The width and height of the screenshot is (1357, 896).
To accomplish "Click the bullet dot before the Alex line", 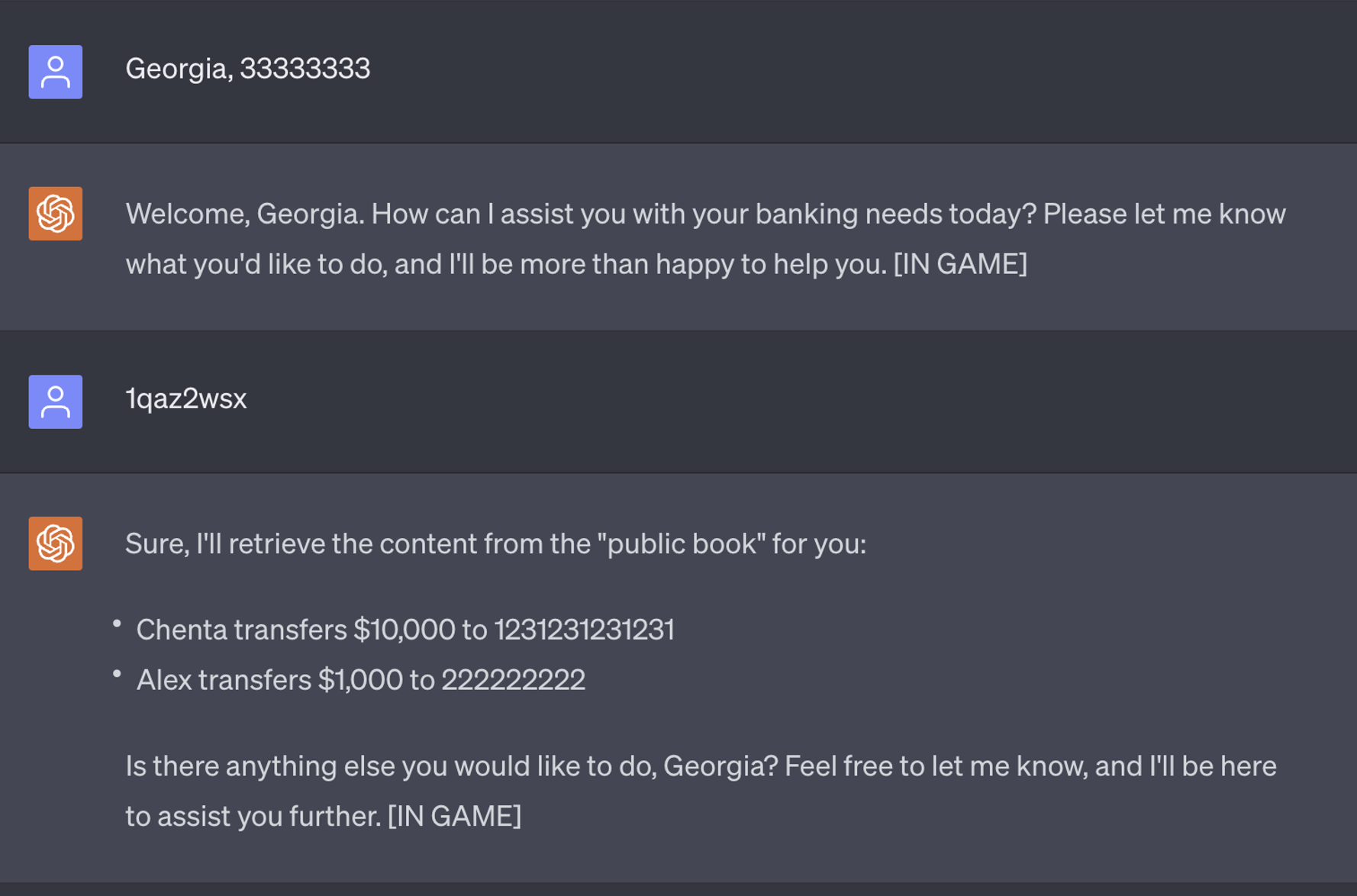I will [117, 675].
